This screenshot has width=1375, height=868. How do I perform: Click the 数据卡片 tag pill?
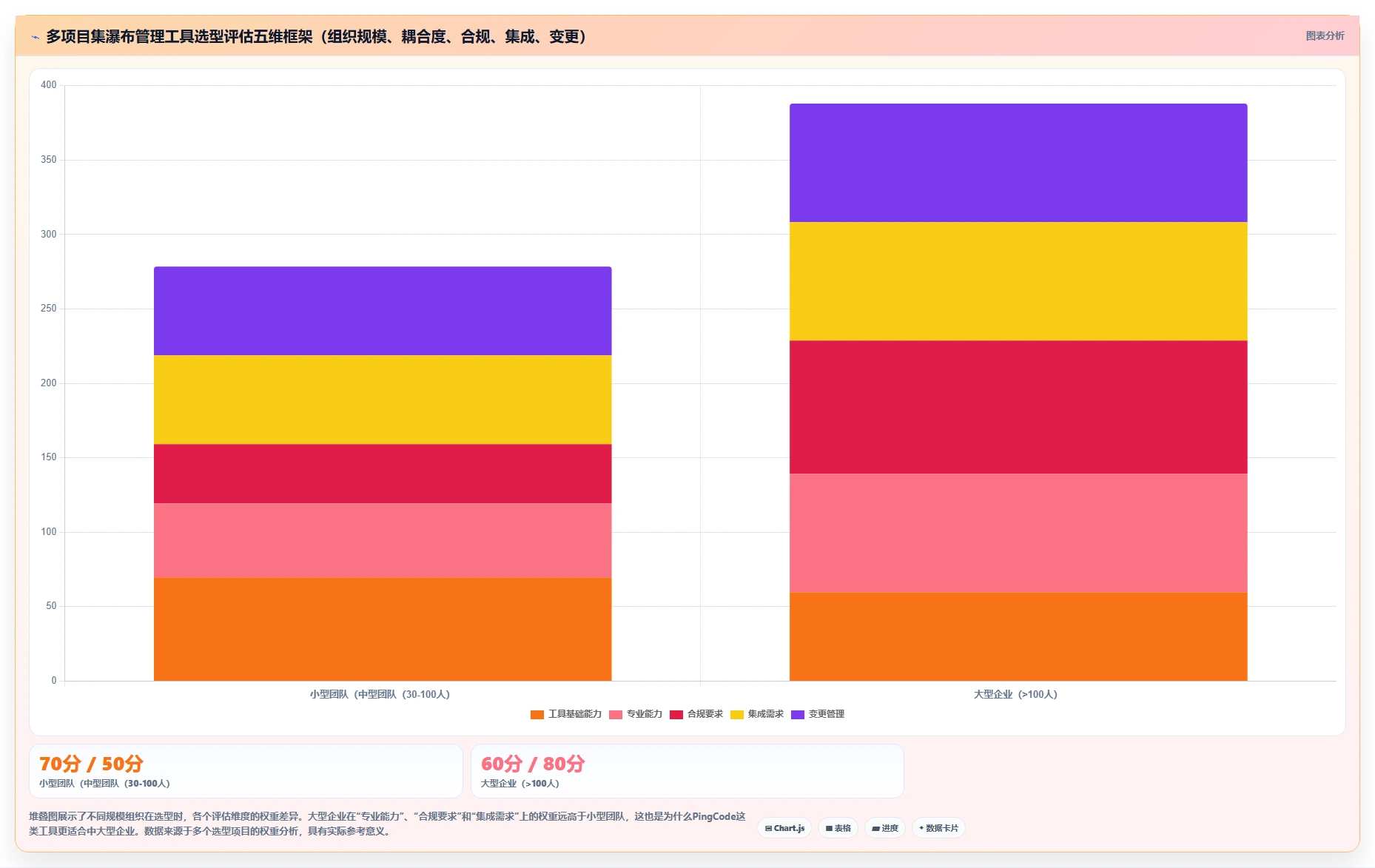pos(938,828)
